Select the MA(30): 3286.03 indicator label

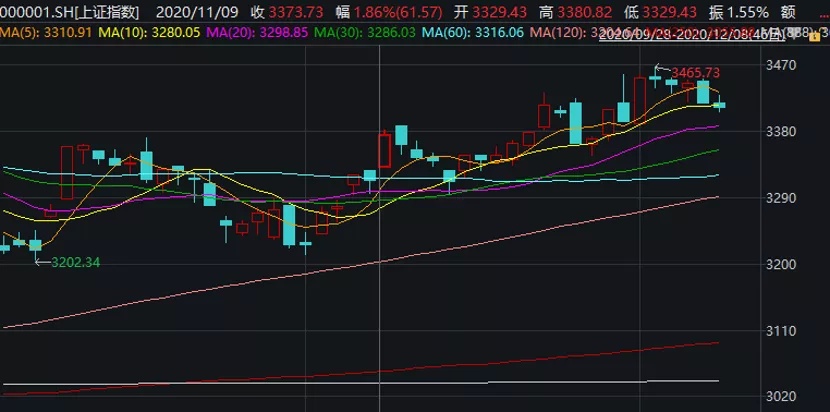point(365,33)
